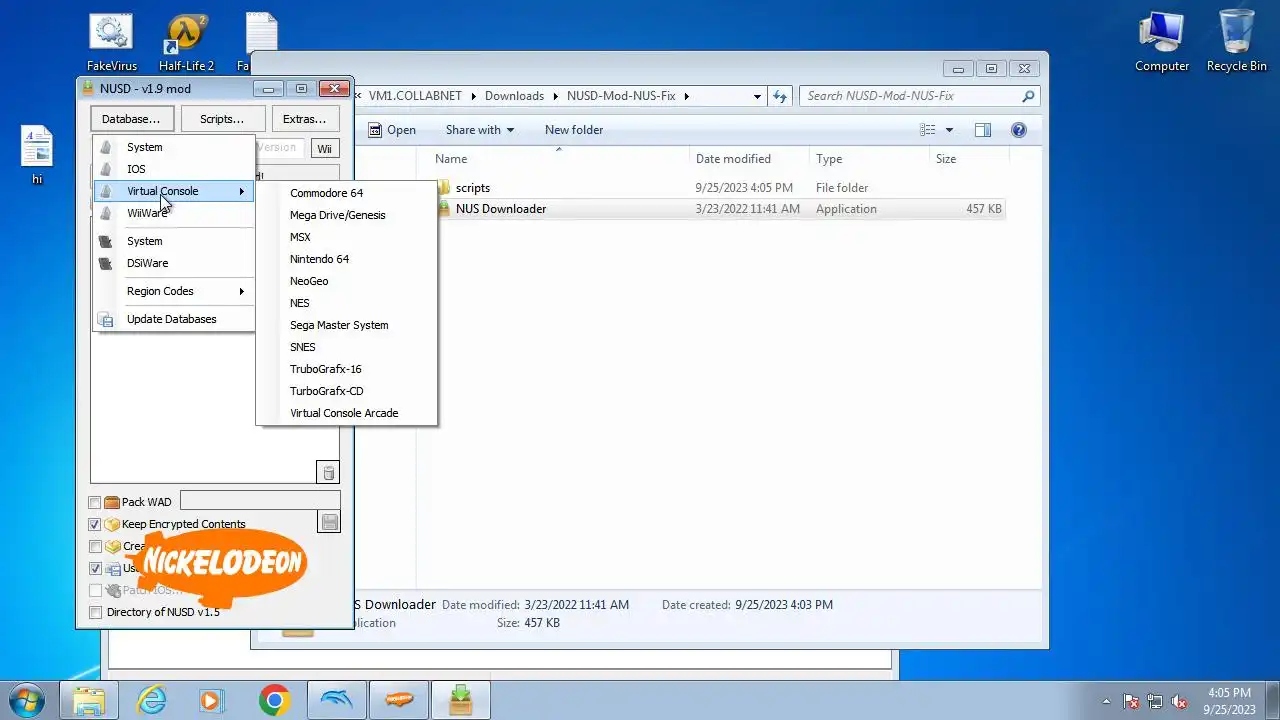Select Nintendo 64 in Virtual Console list
1280x720 pixels.
click(346, 259)
